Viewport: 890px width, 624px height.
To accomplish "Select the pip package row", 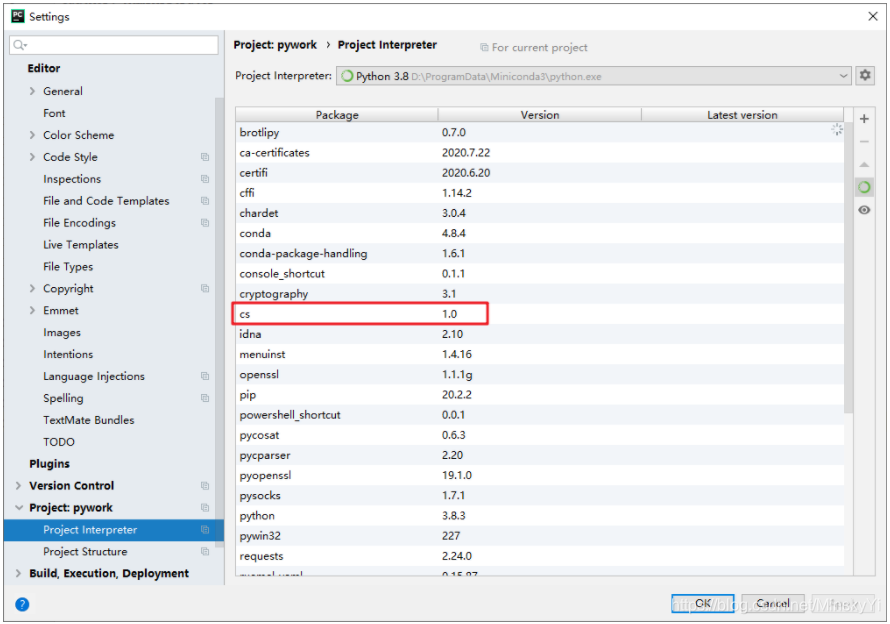I will 540,395.
